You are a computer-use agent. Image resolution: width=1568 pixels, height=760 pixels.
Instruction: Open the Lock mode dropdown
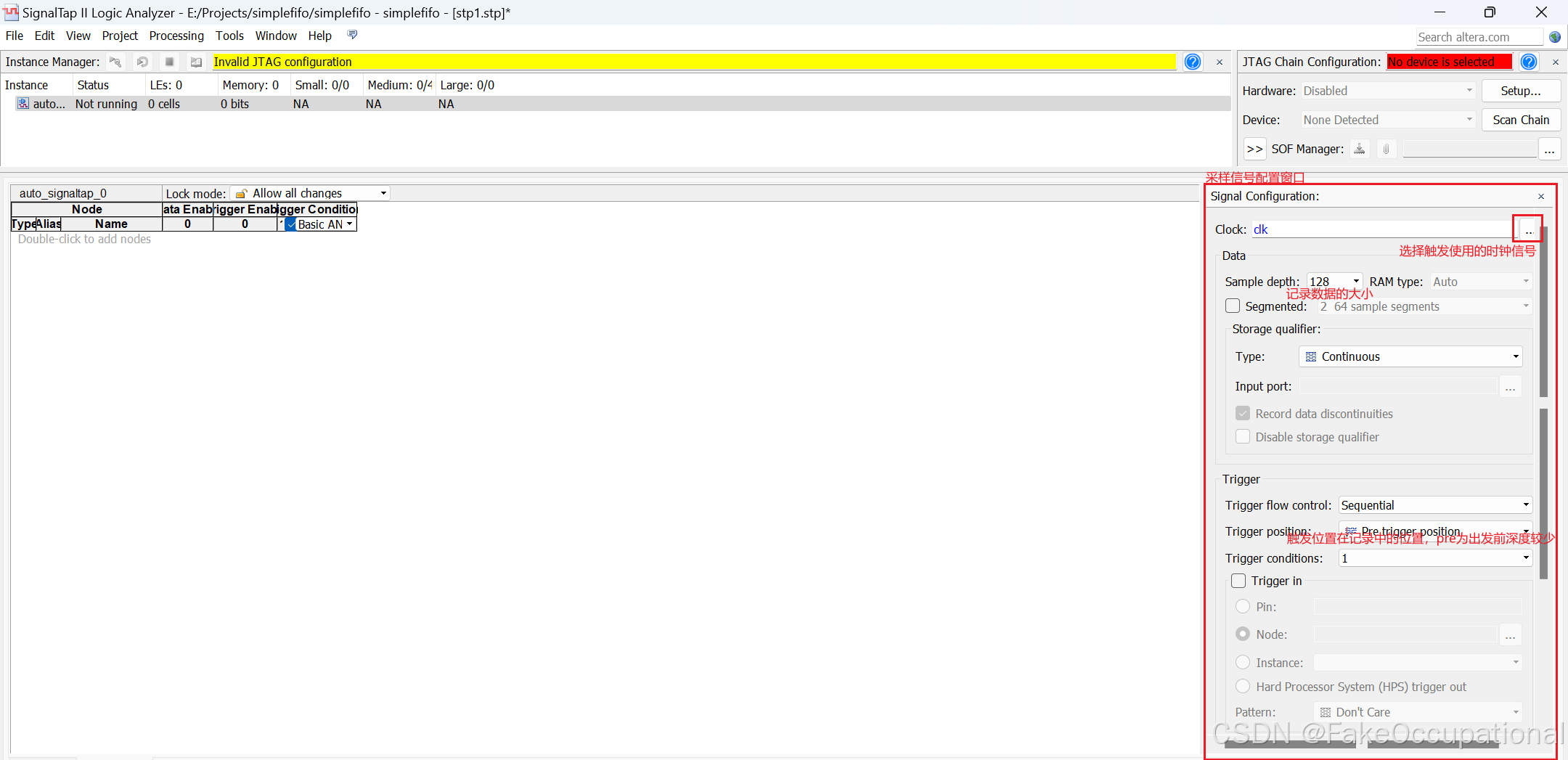310,193
